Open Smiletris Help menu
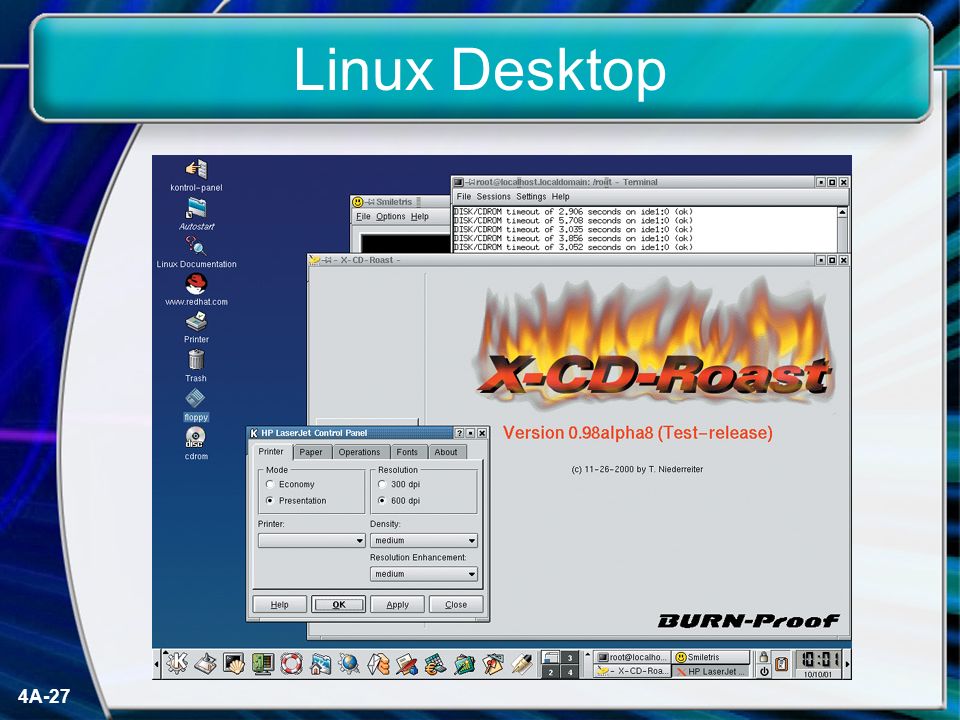Viewport: 960px width, 720px height. pyautogui.click(x=419, y=217)
